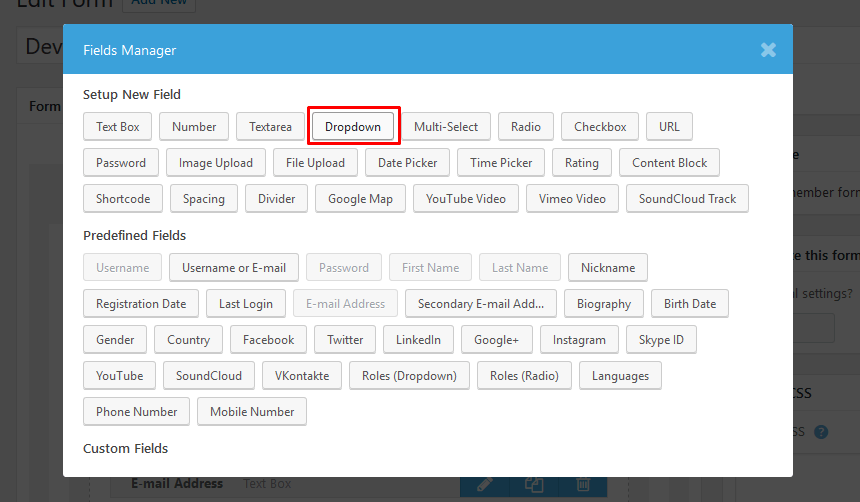This screenshot has height=502, width=860.
Task: Add the predefined YouTube profile field
Action: (120, 376)
